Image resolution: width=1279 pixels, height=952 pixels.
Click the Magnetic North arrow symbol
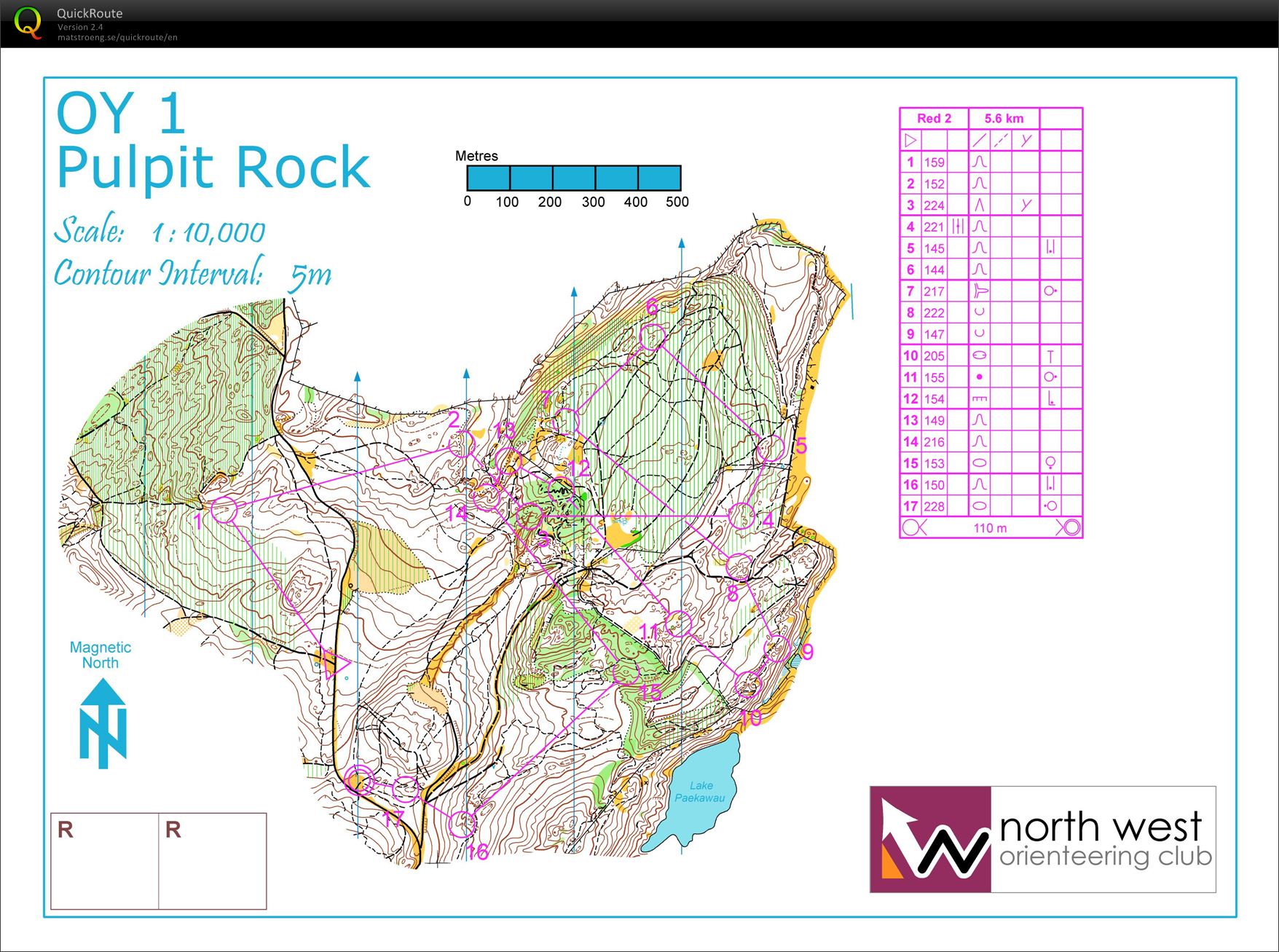coord(103,723)
